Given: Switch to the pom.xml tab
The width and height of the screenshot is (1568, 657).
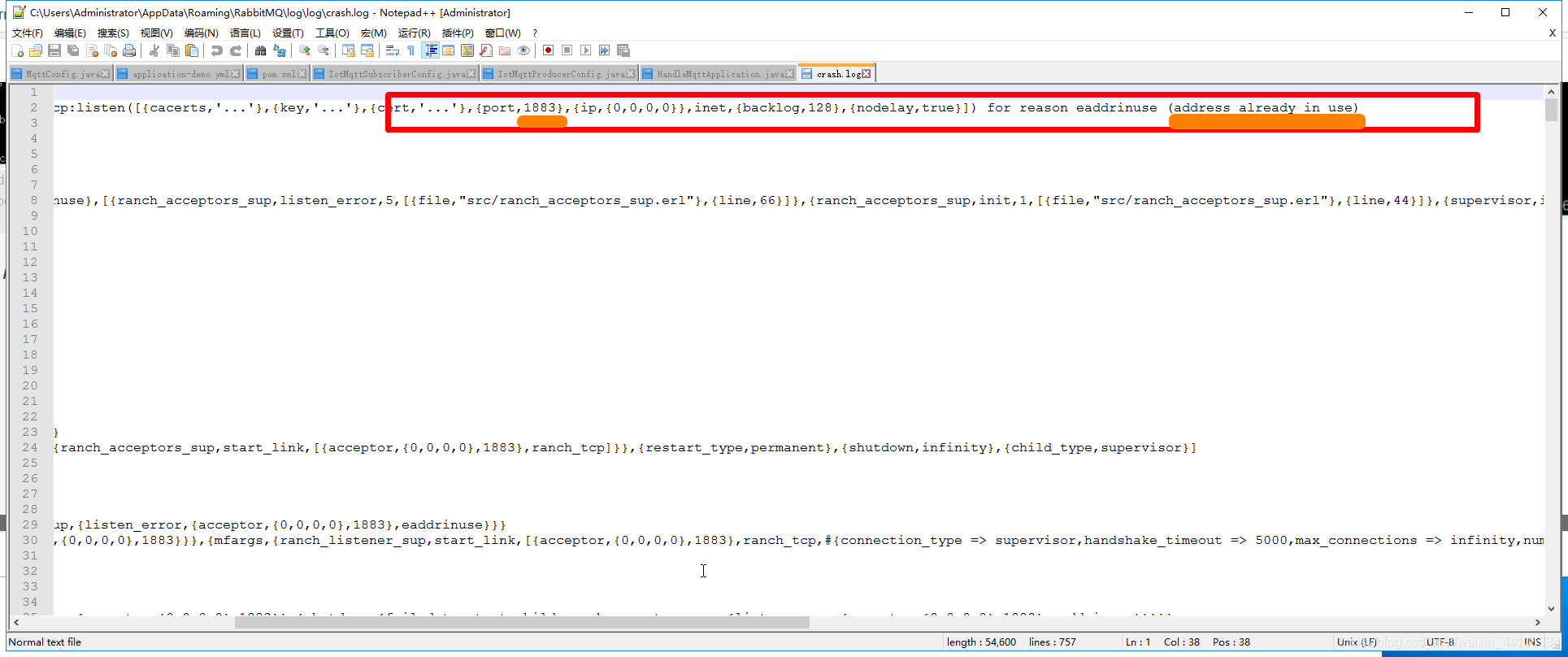Looking at the screenshot, I should click(x=277, y=74).
